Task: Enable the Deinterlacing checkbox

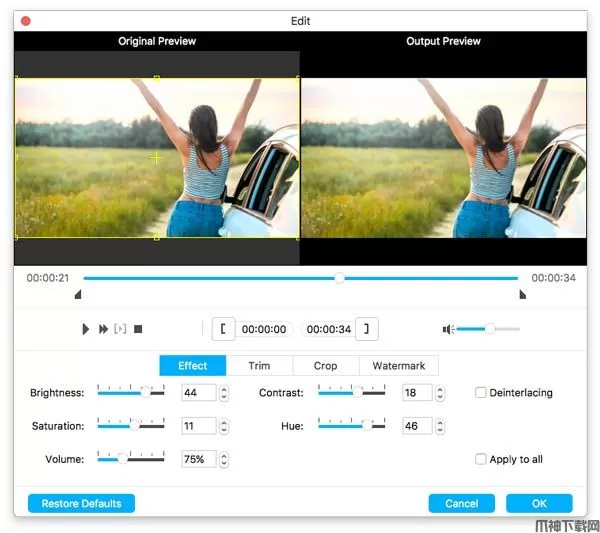Action: pyautogui.click(x=481, y=393)
